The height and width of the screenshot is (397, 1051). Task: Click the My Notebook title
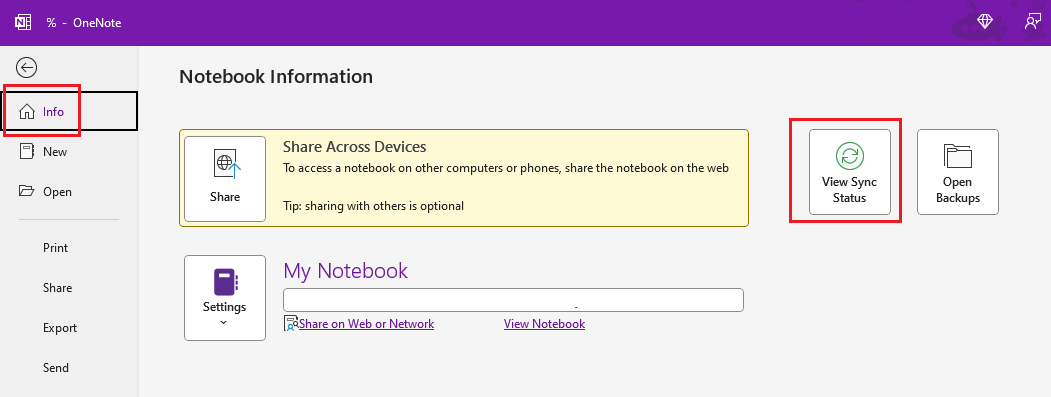(x=346, y=270)
